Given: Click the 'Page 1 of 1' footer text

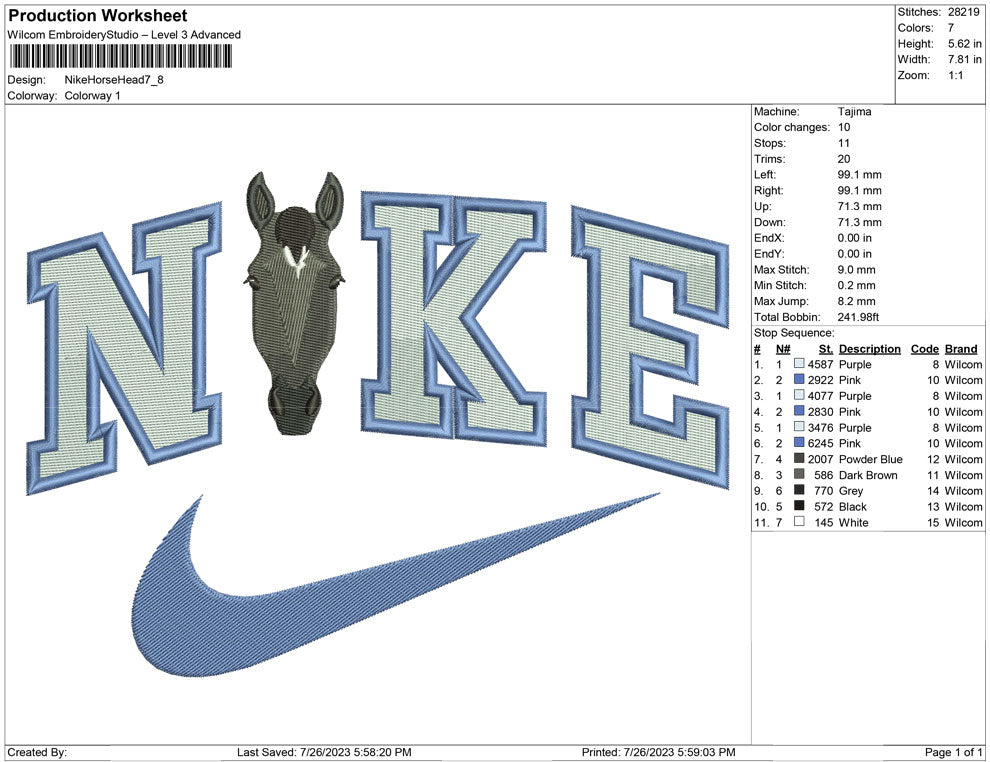Looking at the screenshot, I should pos(953,752).
